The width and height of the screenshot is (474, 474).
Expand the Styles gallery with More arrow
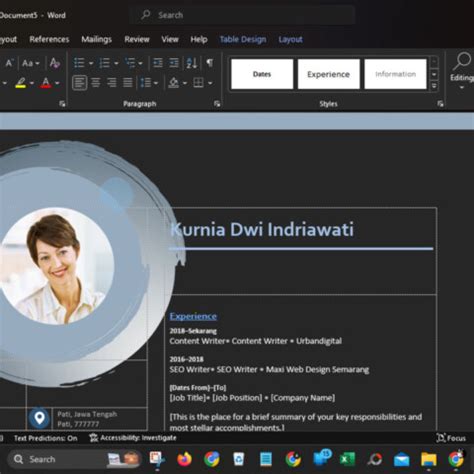click(434, 86)
